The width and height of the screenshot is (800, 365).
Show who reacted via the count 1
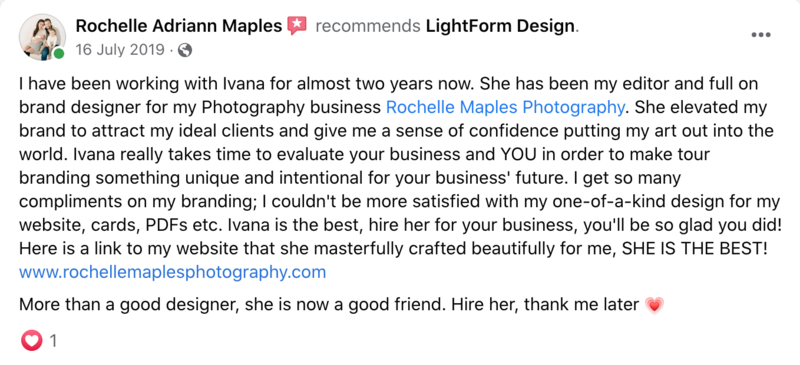[53, 341]
